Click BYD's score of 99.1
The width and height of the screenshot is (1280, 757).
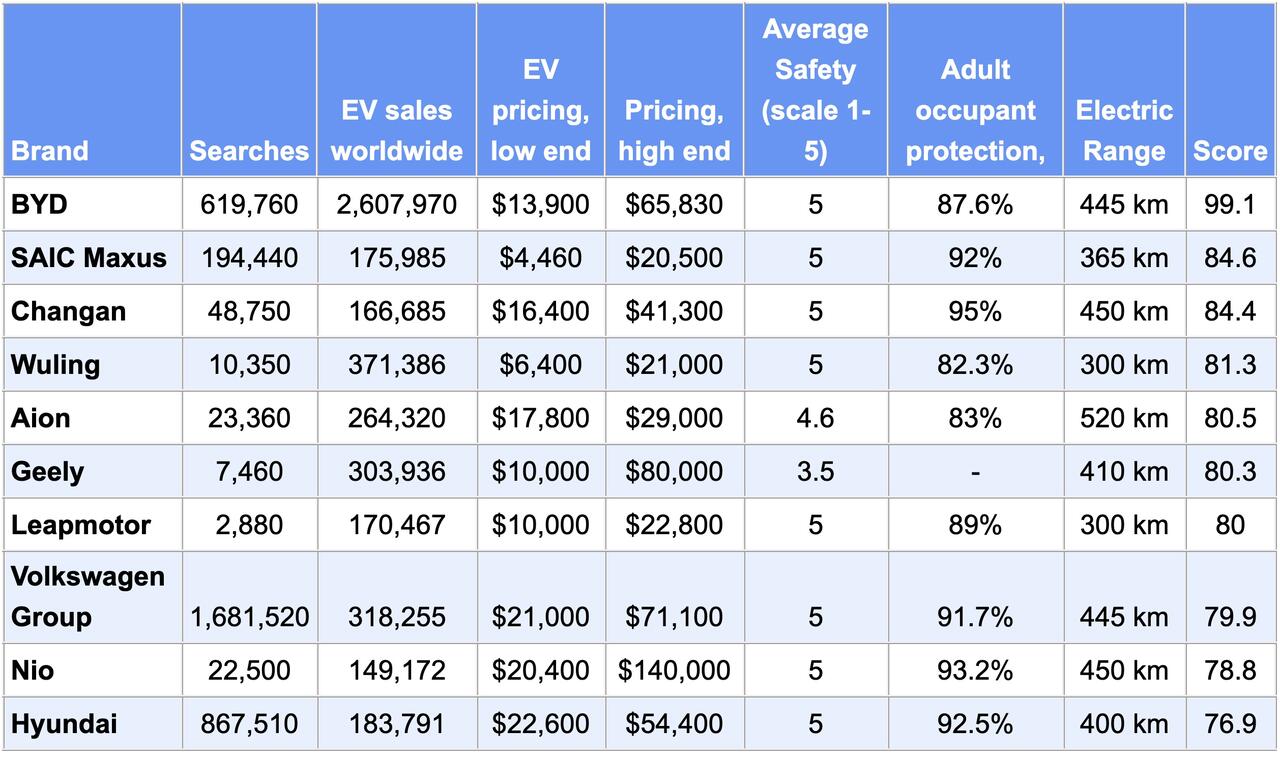pyautogui.click(x=1230, y=205)
